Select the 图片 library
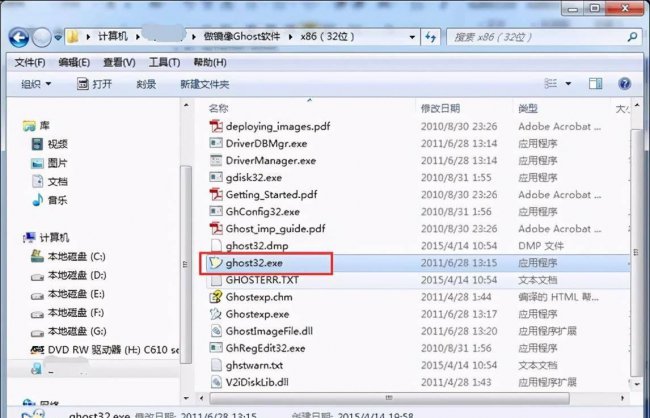 [49, 163]
